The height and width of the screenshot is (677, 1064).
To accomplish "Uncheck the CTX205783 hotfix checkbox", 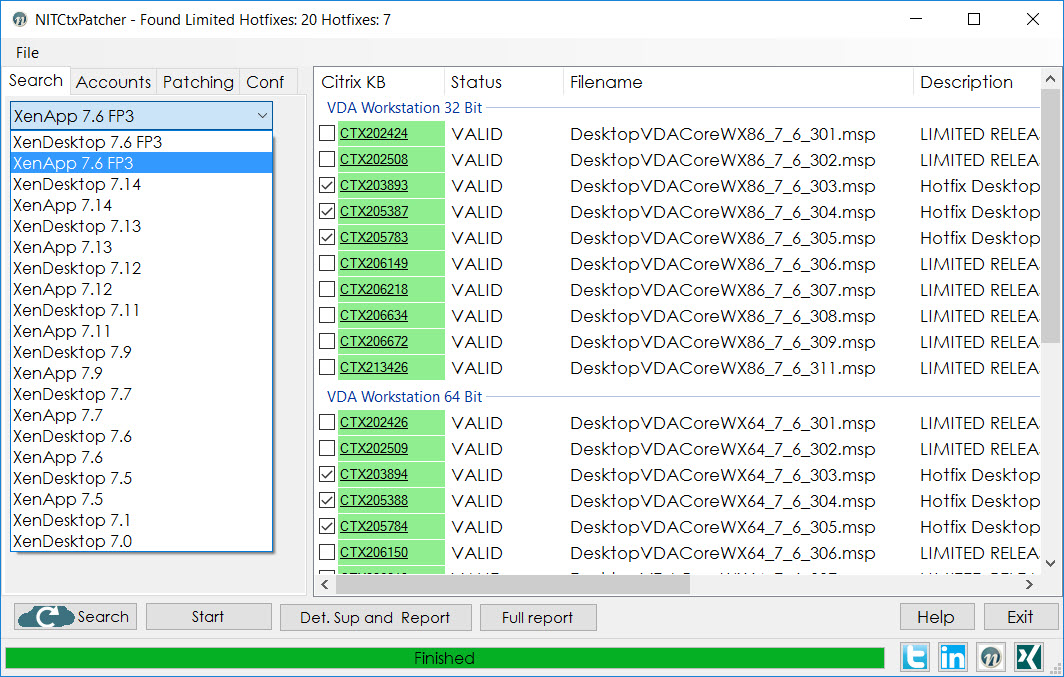I will 327,237.
